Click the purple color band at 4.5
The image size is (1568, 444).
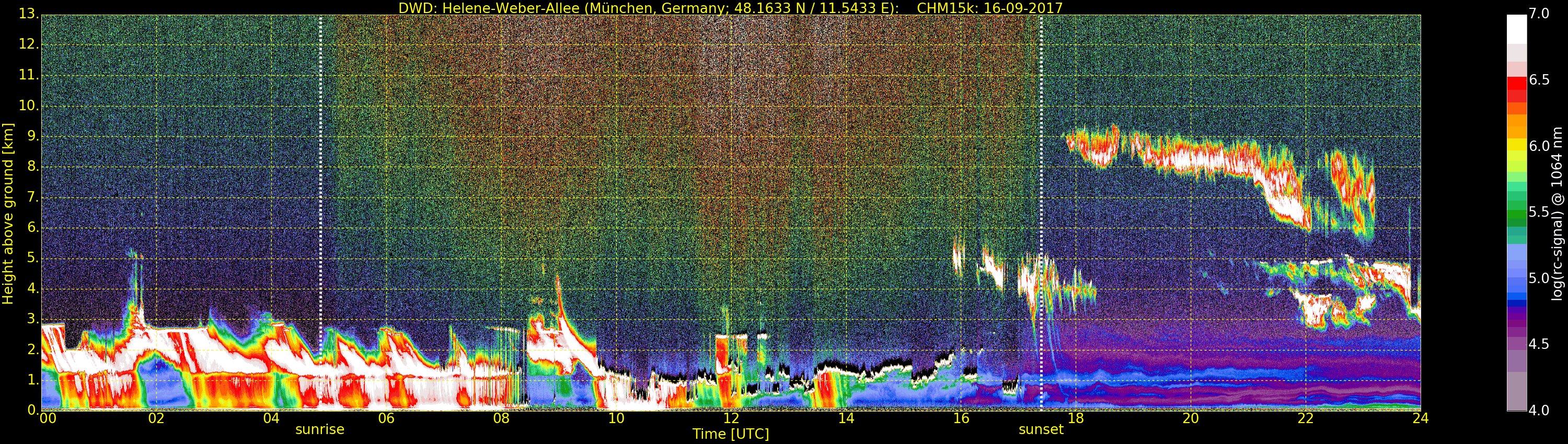coord(1516,344)
